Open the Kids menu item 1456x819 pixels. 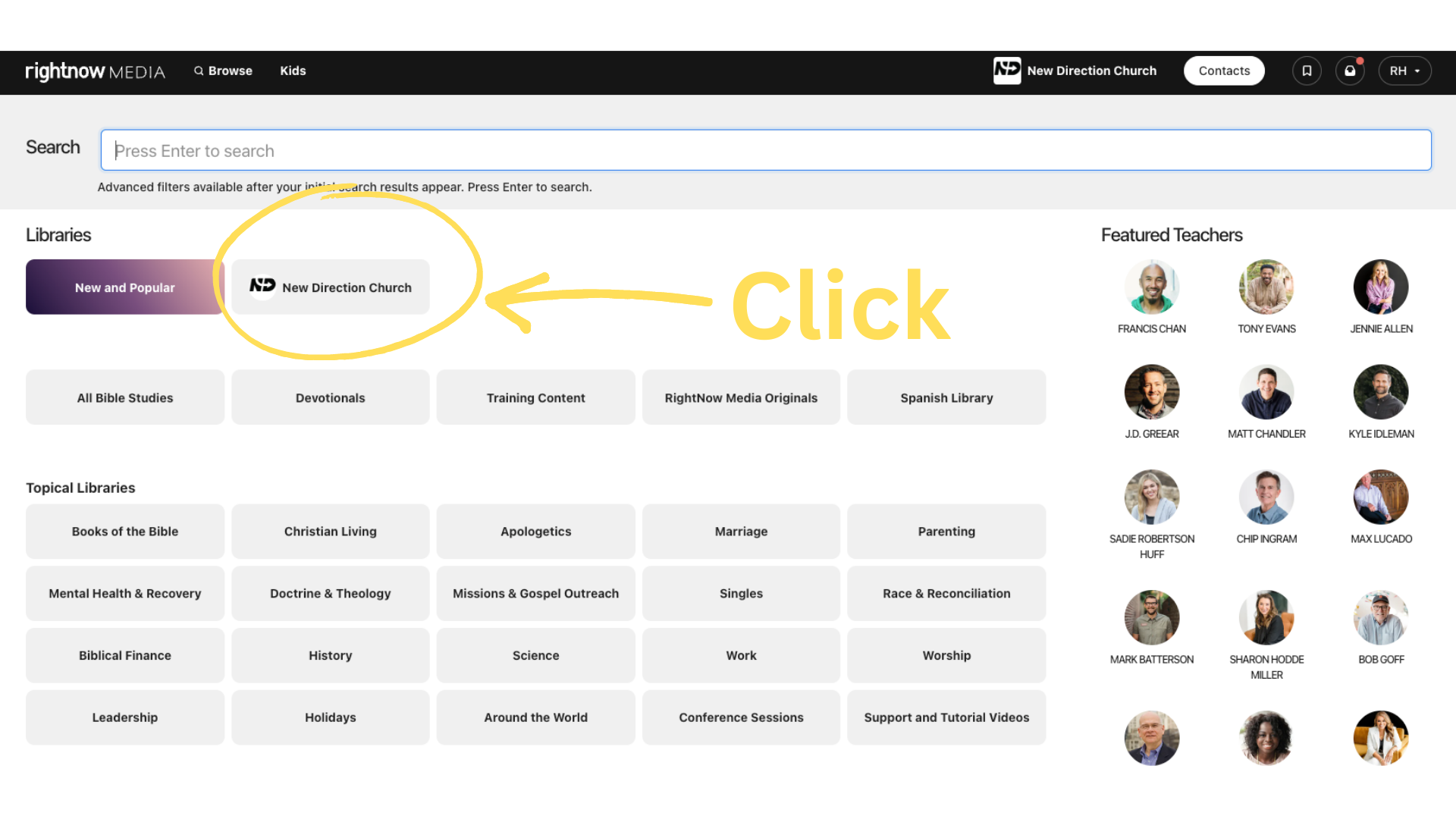pyautogui.click(x=293, y=71)
